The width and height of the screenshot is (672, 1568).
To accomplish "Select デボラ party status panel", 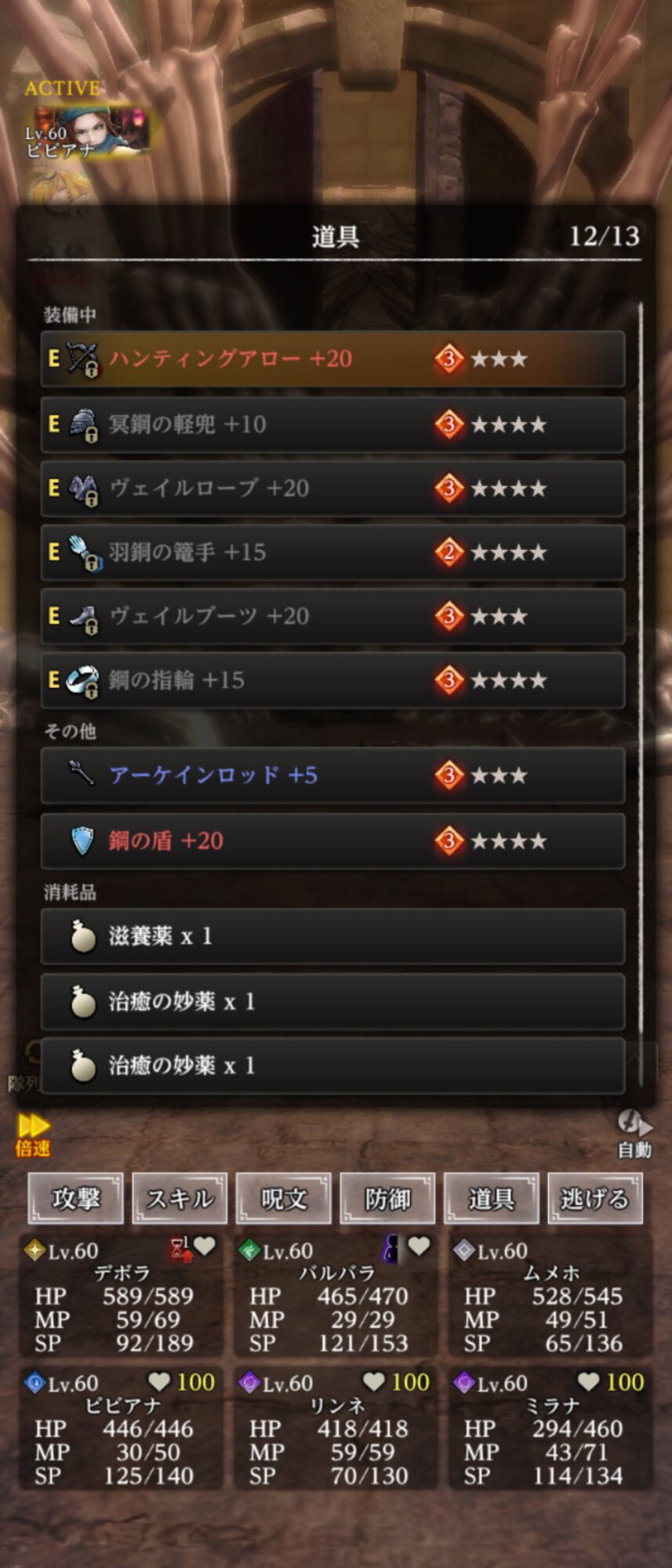I will tap(122, 1295).
